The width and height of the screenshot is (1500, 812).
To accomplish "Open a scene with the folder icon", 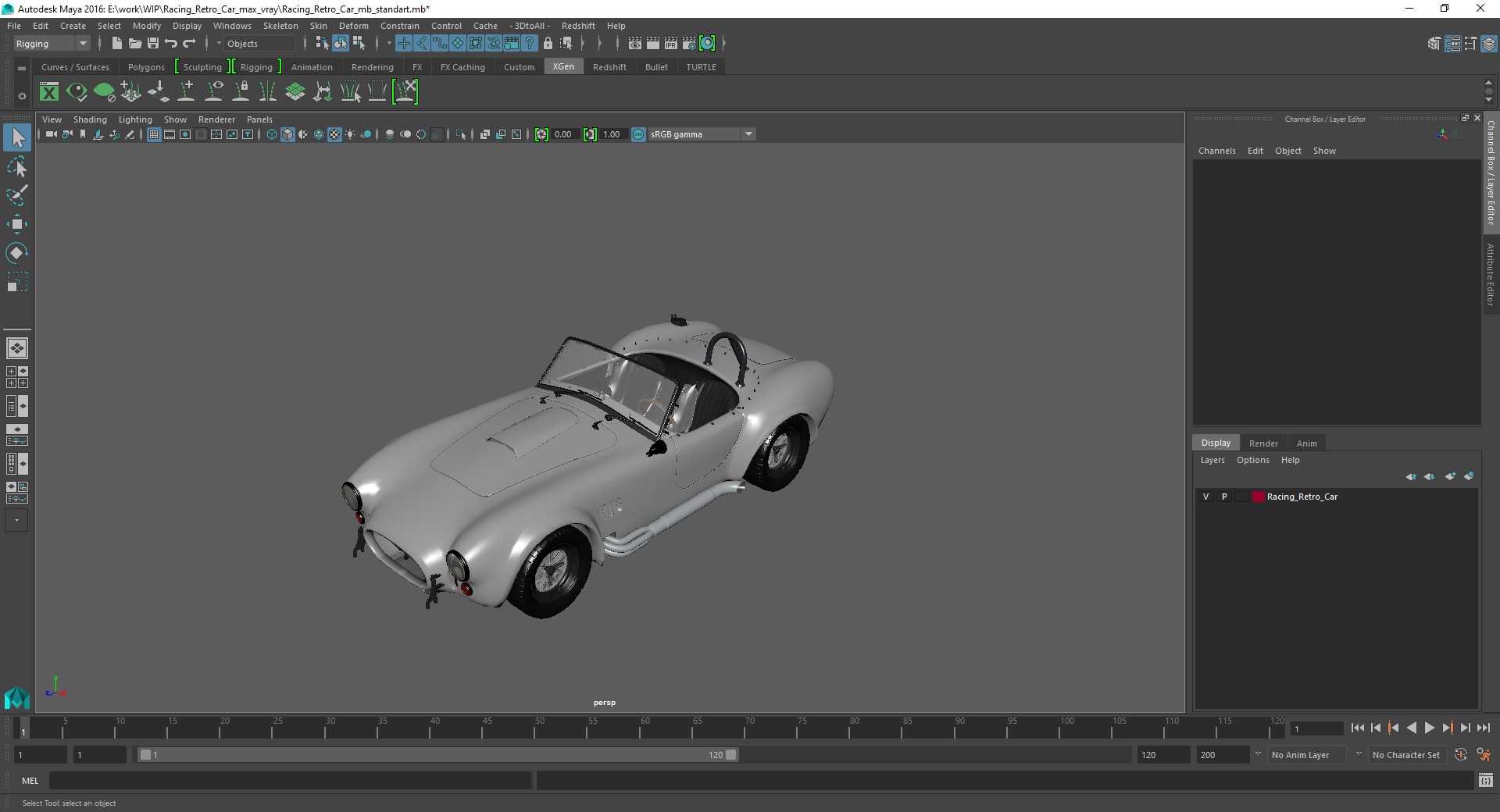I will tap(135, 44).
